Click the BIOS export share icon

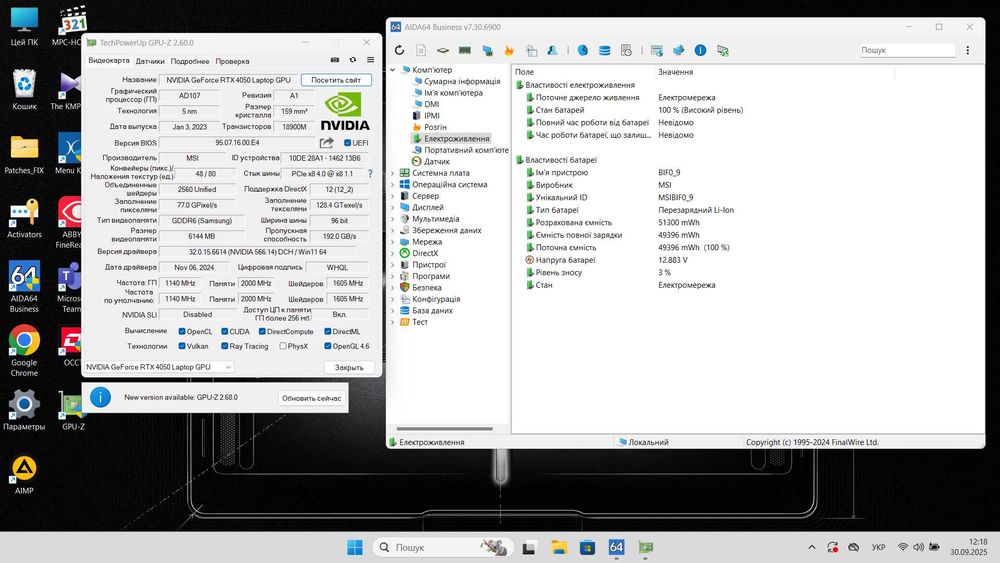pyautogui.click(x=326, y=143)
